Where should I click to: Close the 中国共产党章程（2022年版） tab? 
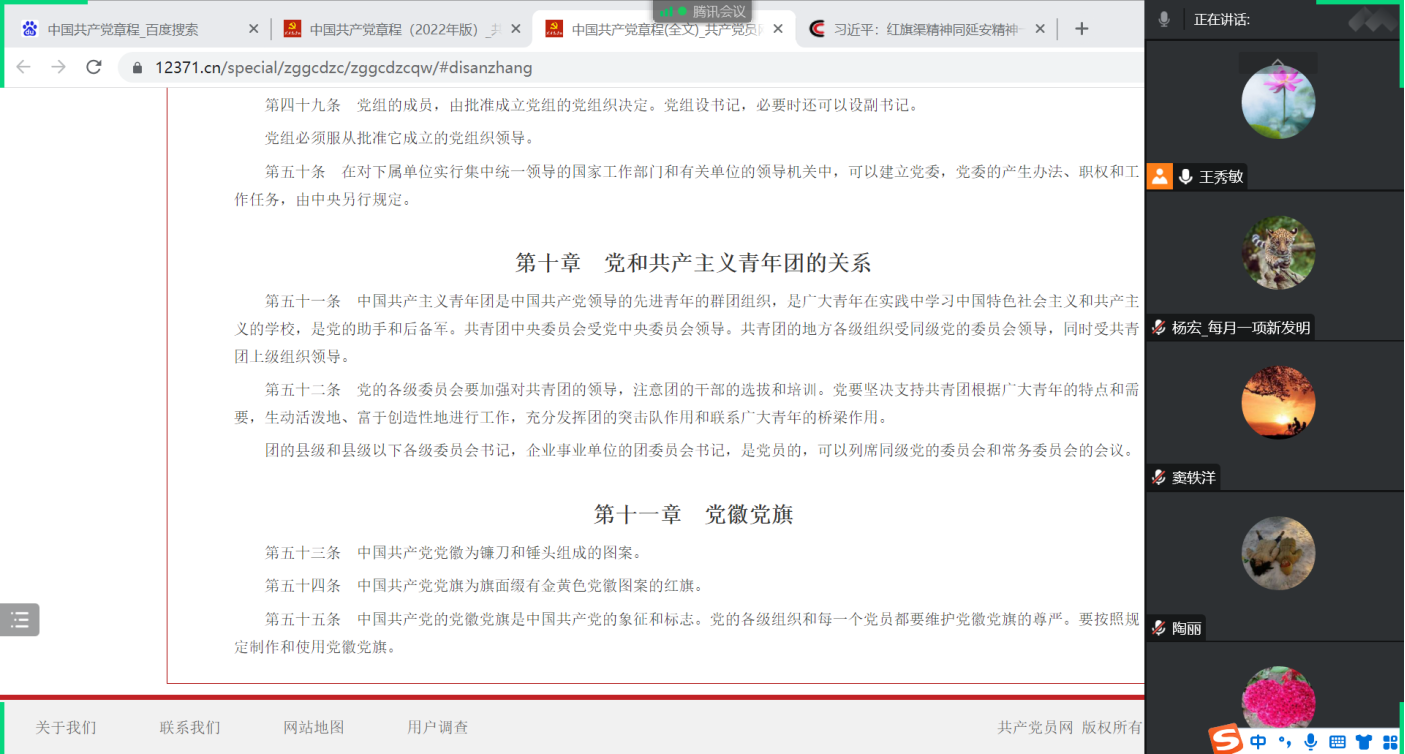516,29
